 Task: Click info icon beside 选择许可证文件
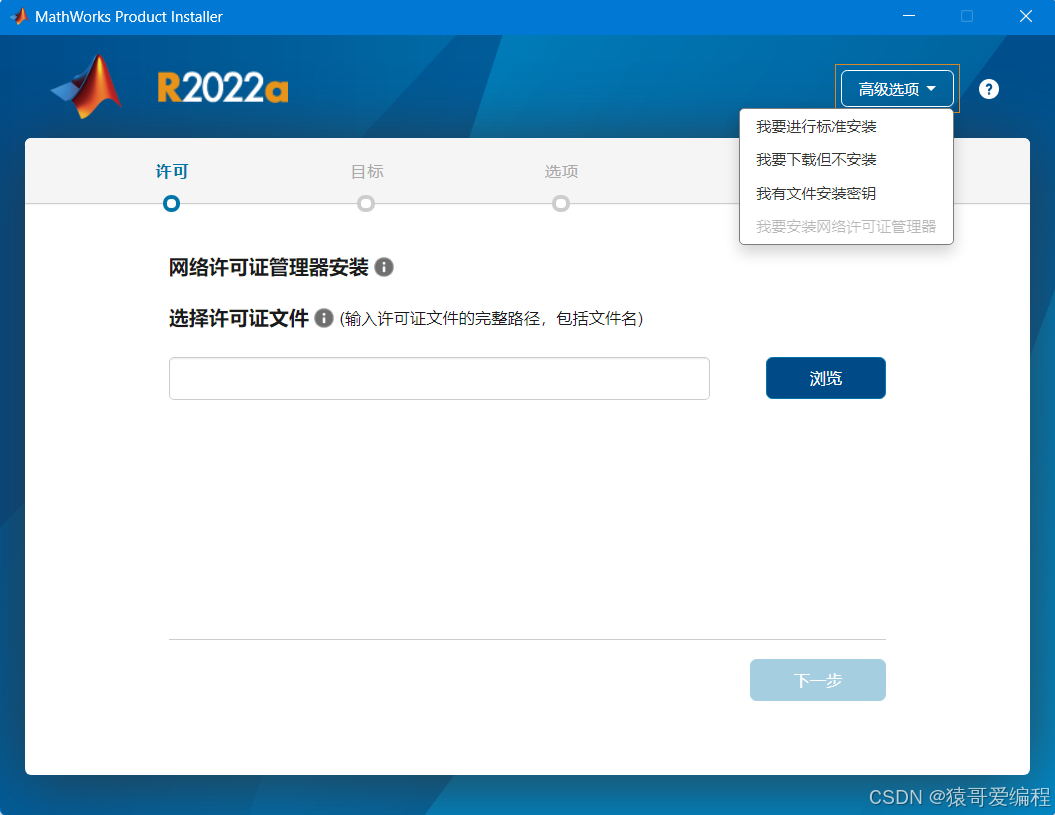(x=324, y=318)
